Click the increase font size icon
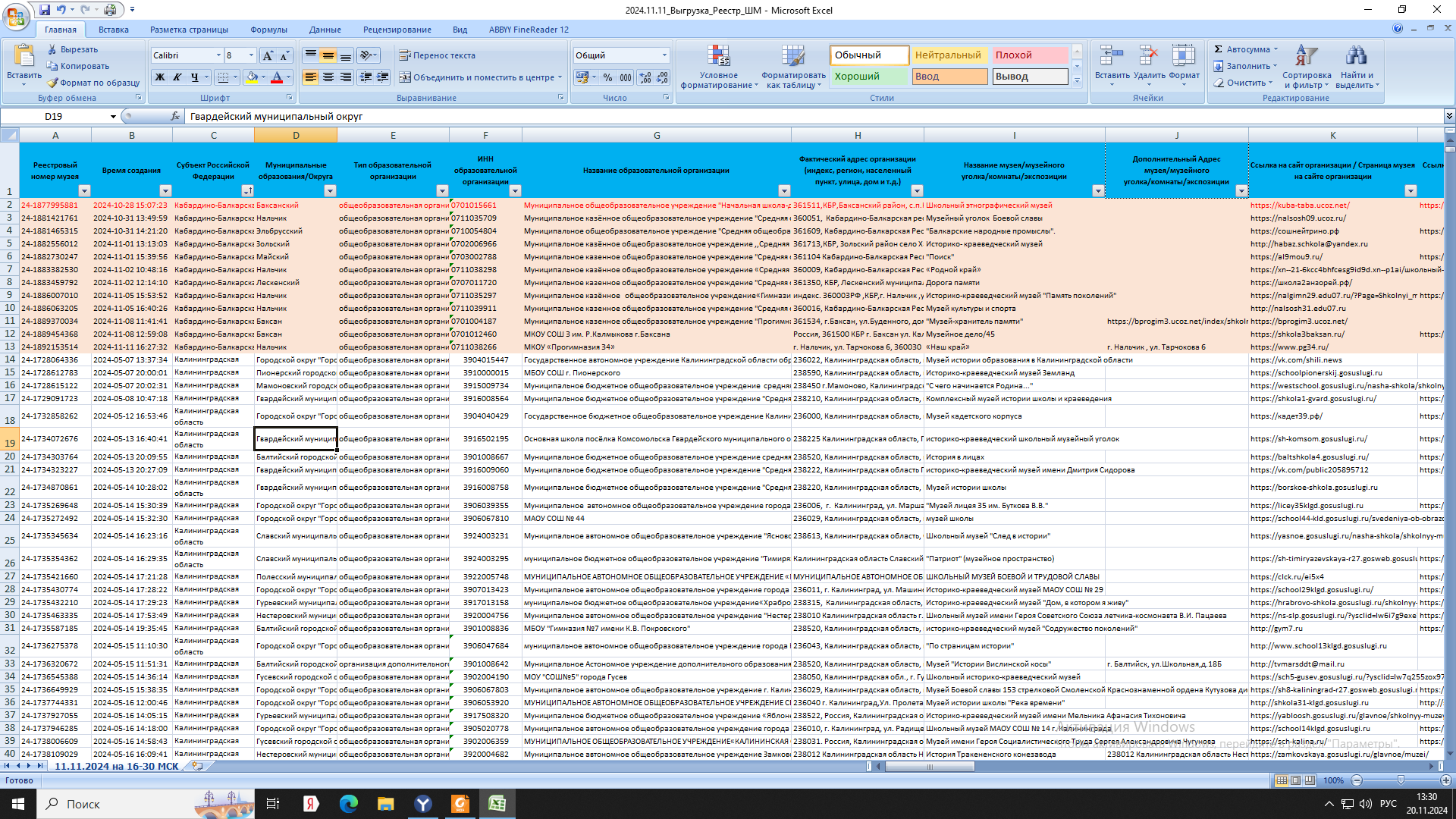This screenshot has width=1456, height=819. pos(267,55)
